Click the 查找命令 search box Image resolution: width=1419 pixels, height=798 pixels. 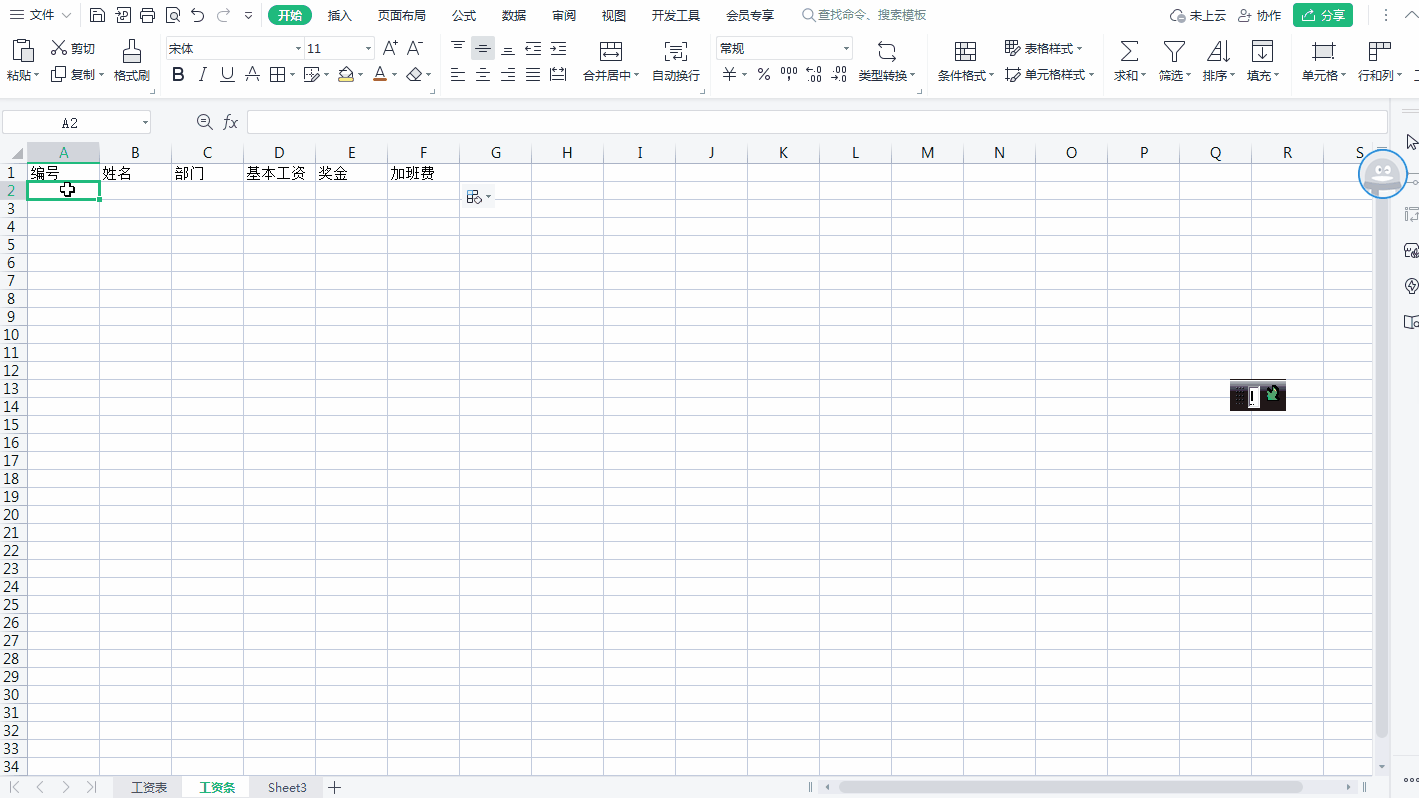[x=865, y=15]
